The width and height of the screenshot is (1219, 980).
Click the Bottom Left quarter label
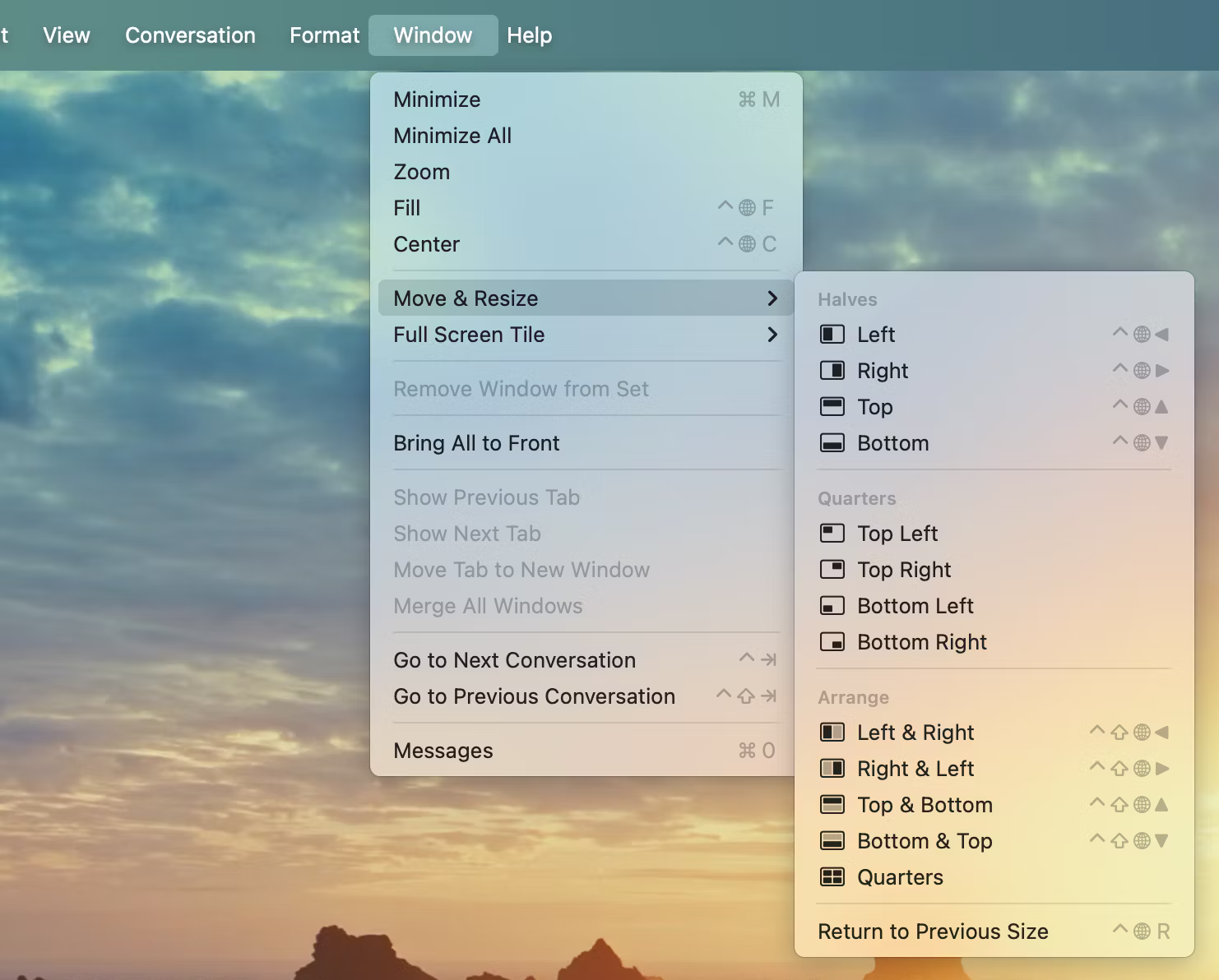(x=915, y=606)
